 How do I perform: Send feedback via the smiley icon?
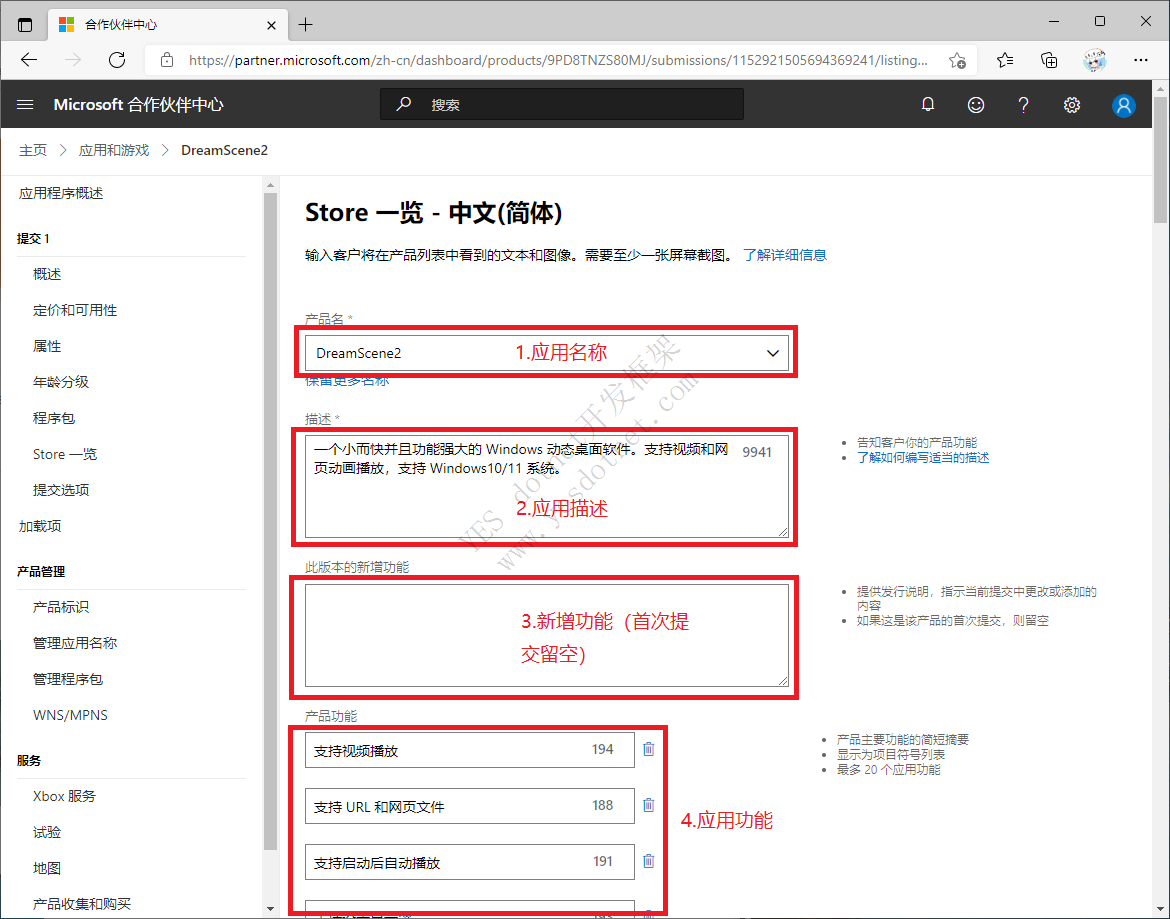(975, 104)
